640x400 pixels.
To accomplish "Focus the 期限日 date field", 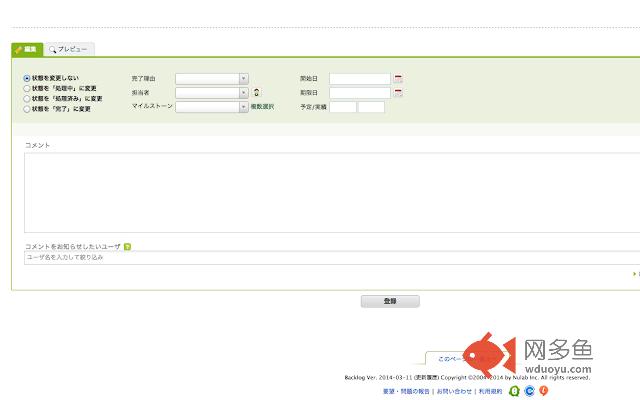I will pos(360,93).
